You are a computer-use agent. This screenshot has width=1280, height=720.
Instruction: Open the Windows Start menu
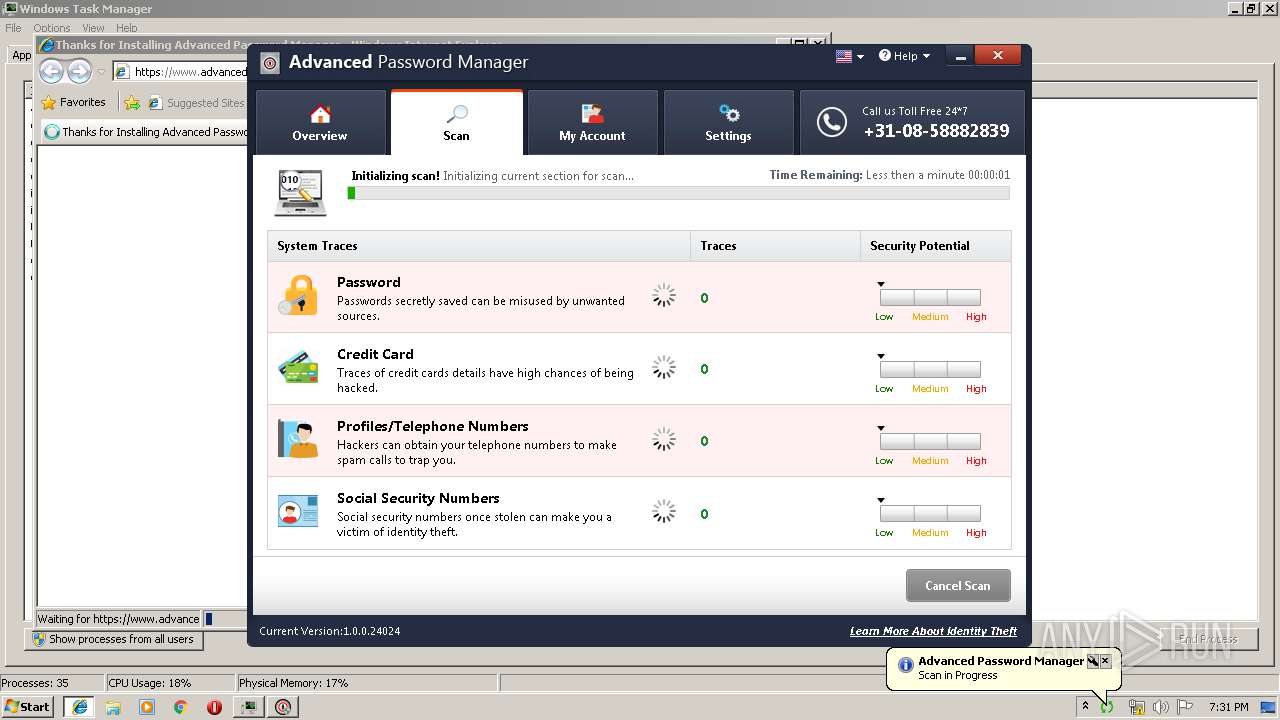tap(27, 706)
